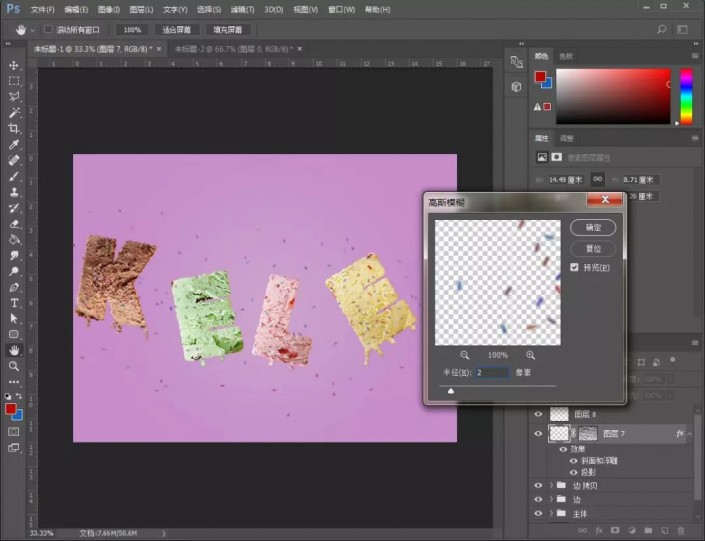Open the 图像(I) menu

tap(109, 9)
